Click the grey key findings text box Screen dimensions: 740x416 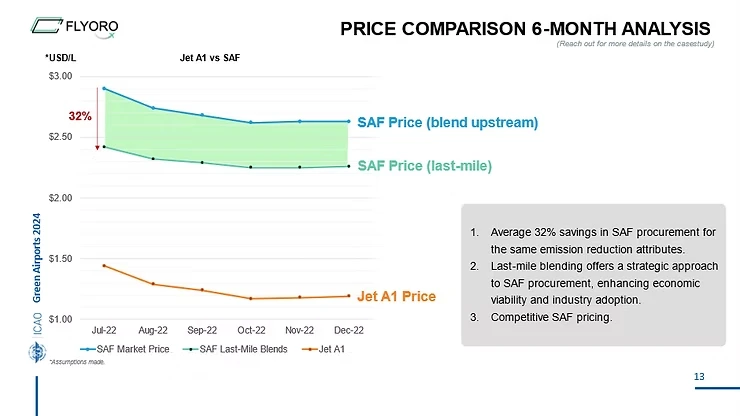pyautogui.click(x=593, y=275)
